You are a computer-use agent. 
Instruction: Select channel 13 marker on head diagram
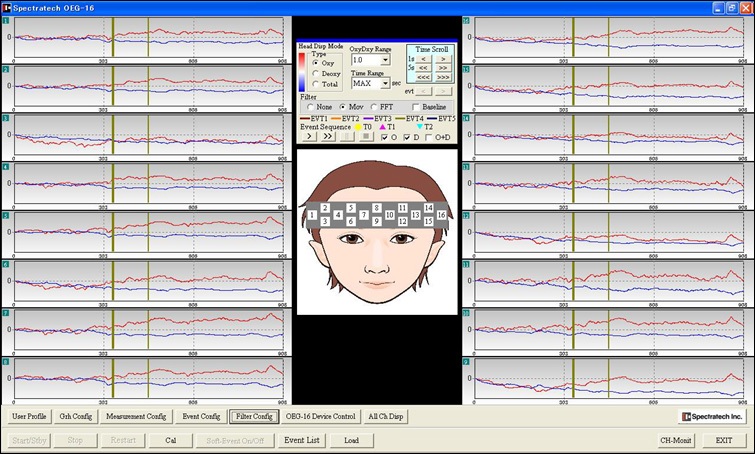click(x=416, y=215)
